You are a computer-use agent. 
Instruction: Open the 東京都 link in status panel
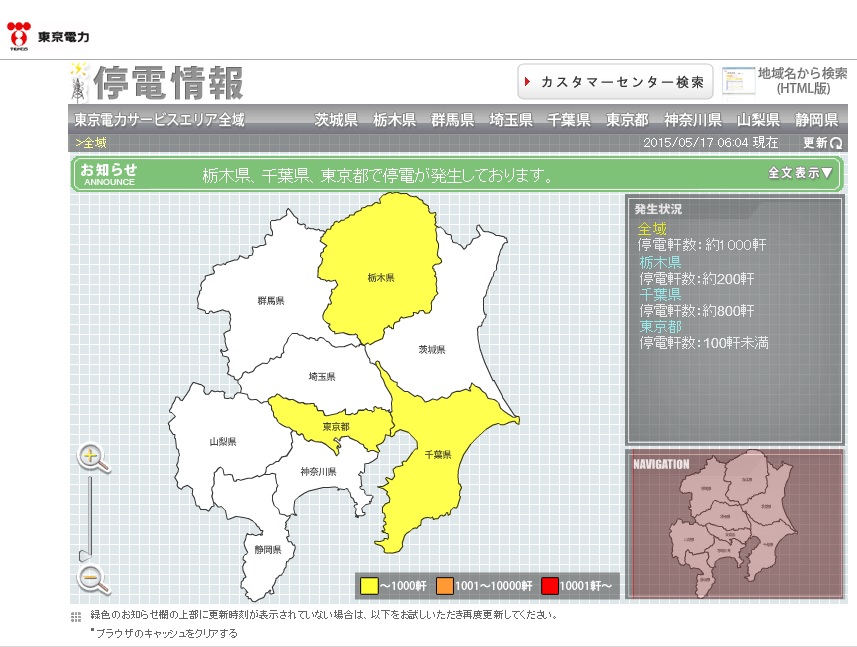(660, 327)
